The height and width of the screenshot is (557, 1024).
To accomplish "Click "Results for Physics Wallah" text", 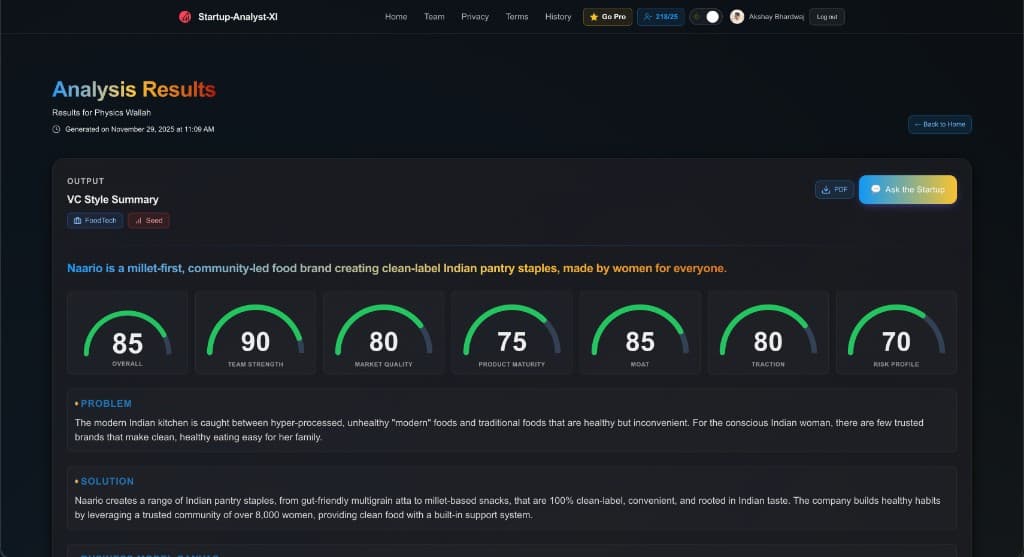I will click(x=101, y=112).
